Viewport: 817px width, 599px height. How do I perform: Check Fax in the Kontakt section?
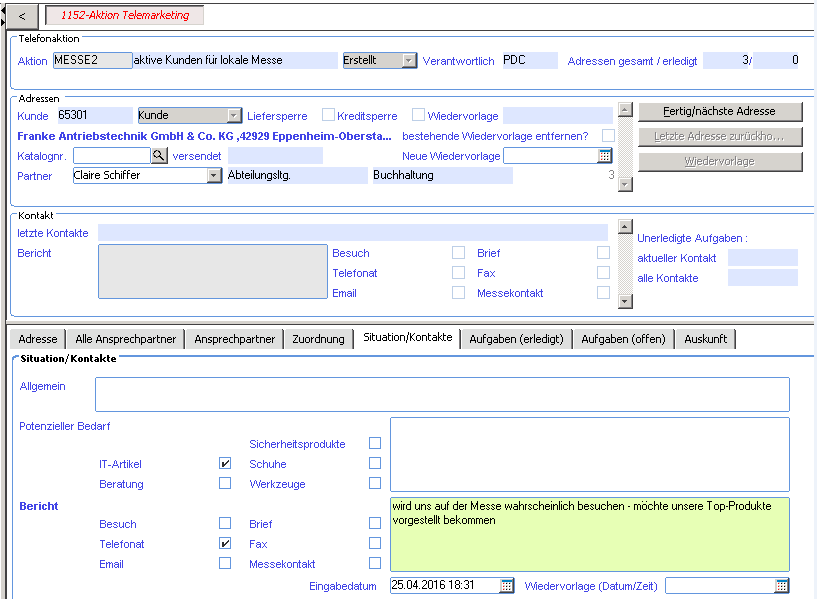603,272
